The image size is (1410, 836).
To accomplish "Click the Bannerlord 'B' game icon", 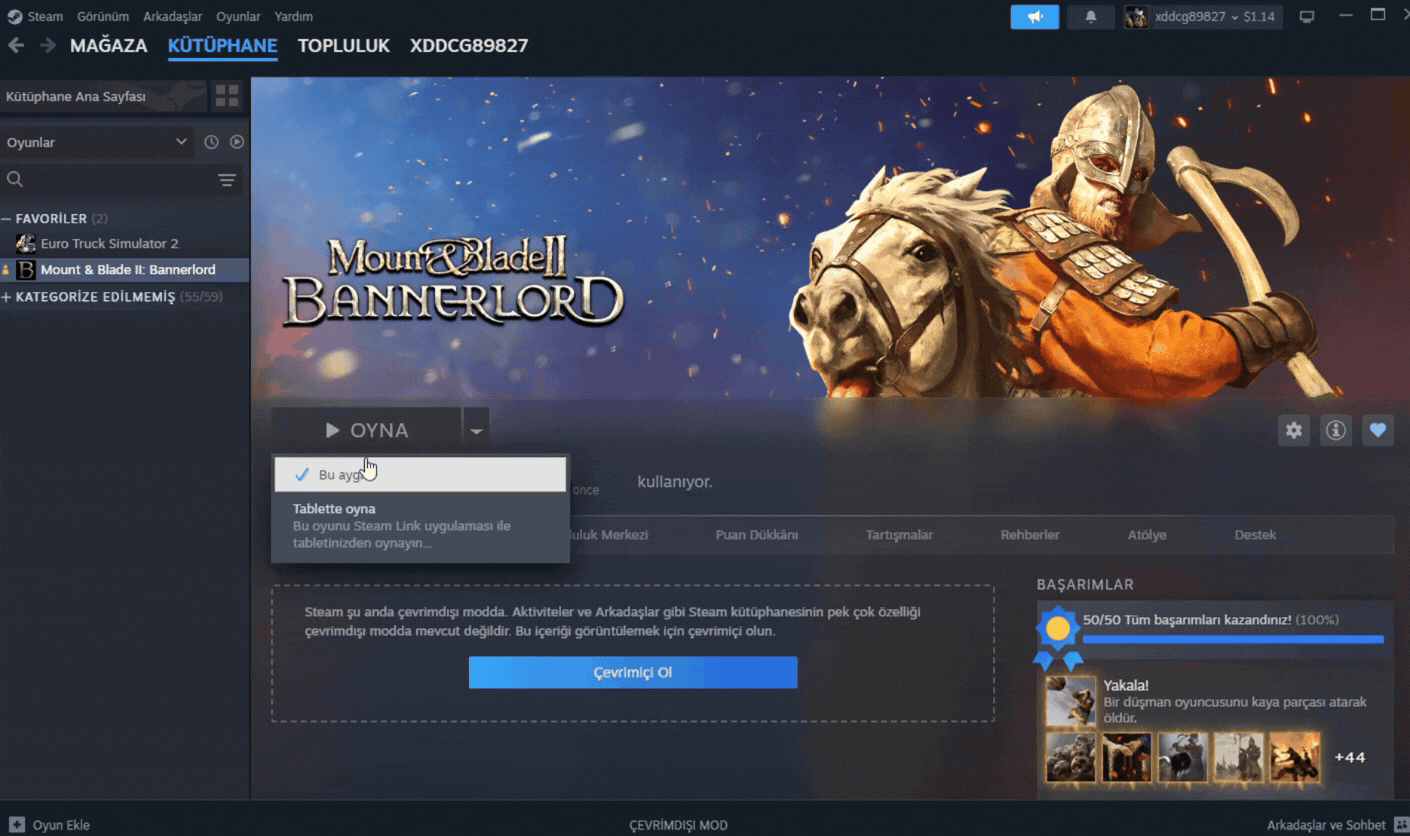I will click(x=26, y=269).
